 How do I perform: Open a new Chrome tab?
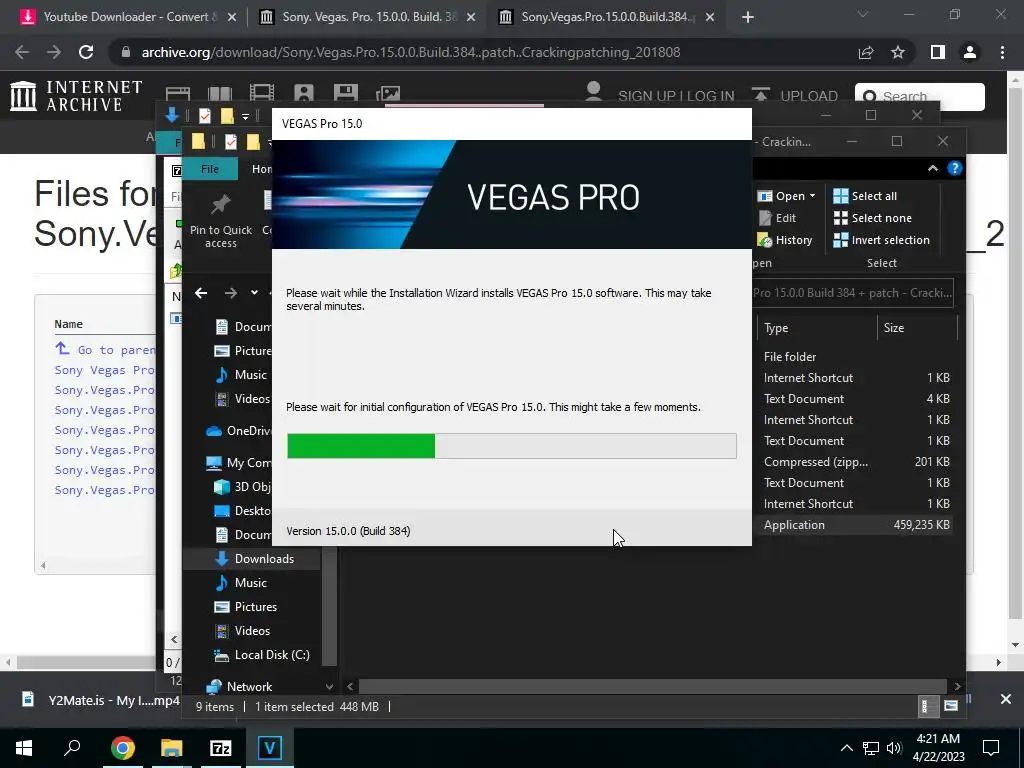point(748,17)
